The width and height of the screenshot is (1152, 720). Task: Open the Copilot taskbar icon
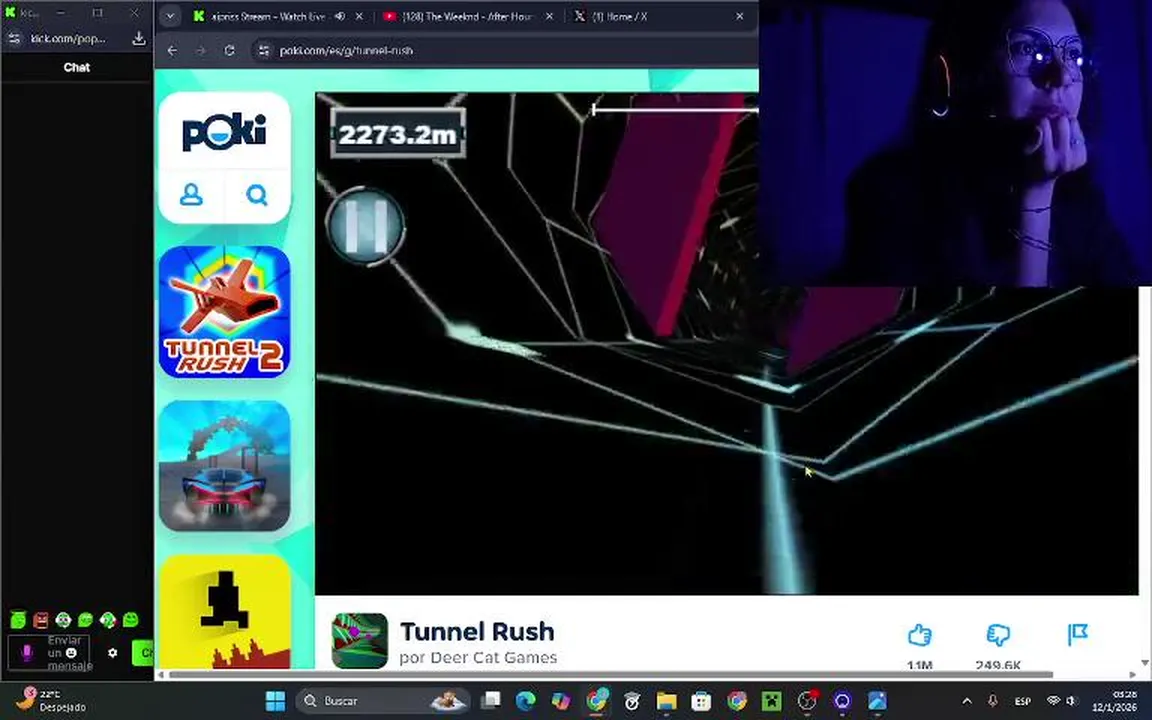click(x=561, y=701)
